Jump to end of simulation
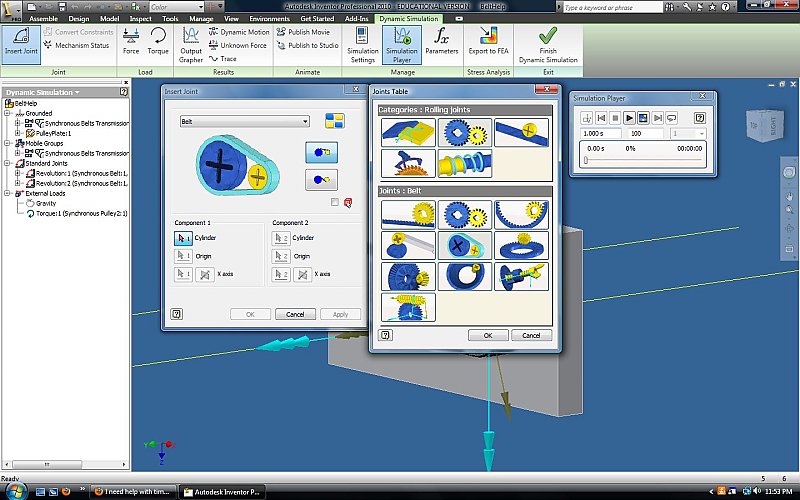The image size is (800, 500). 658,118
